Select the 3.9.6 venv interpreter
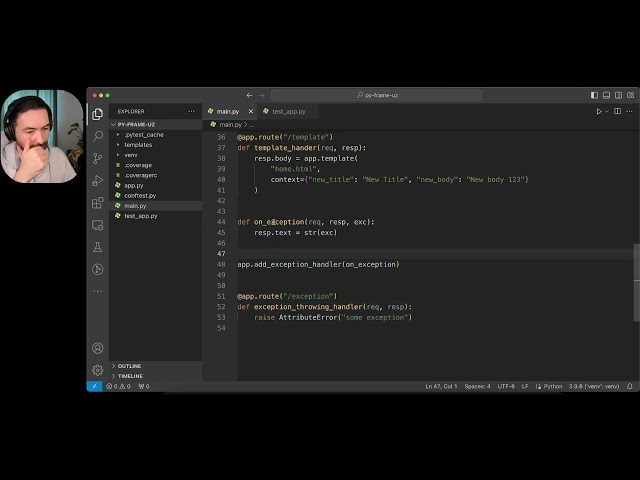640x480 pixels. tap(594, 386)
